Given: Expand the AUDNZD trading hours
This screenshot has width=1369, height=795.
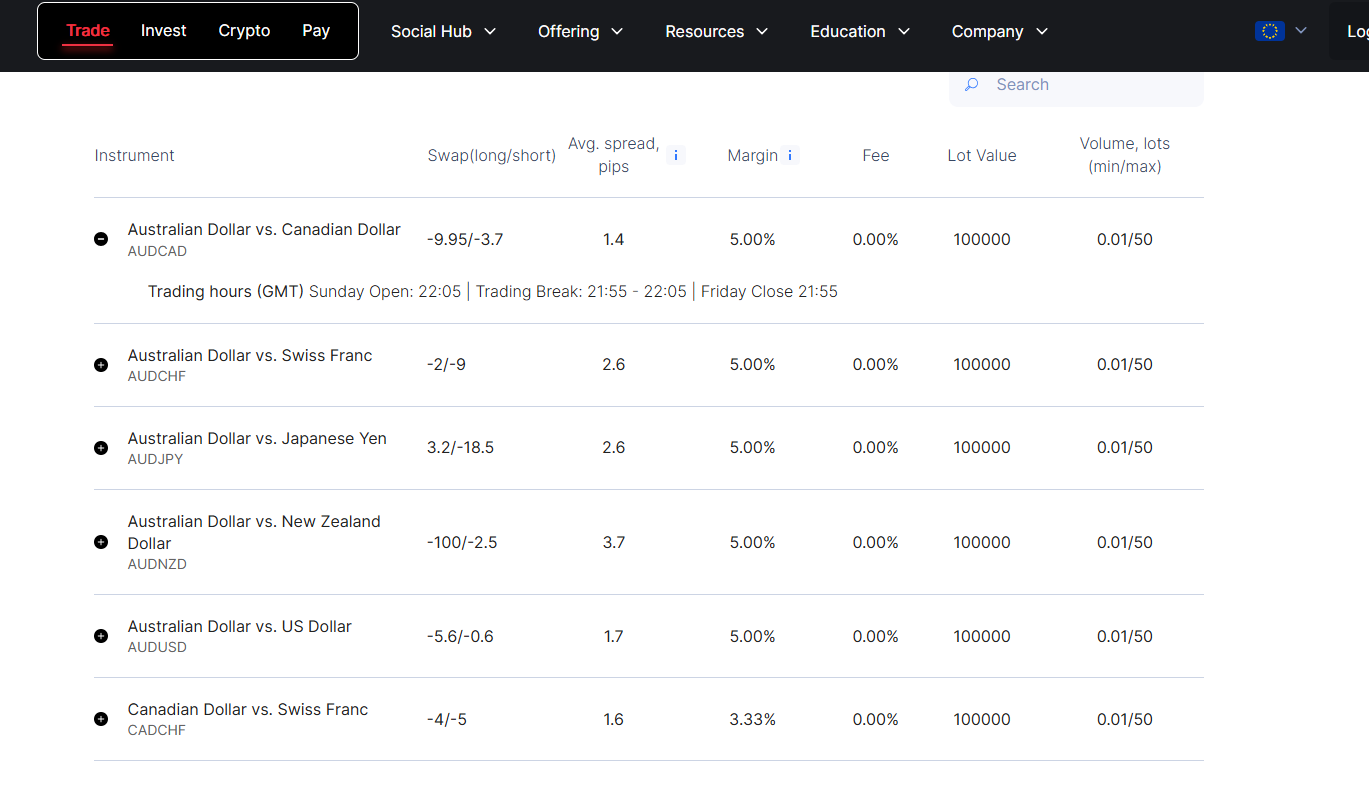Looking at the screenshot, I should 101,542.
